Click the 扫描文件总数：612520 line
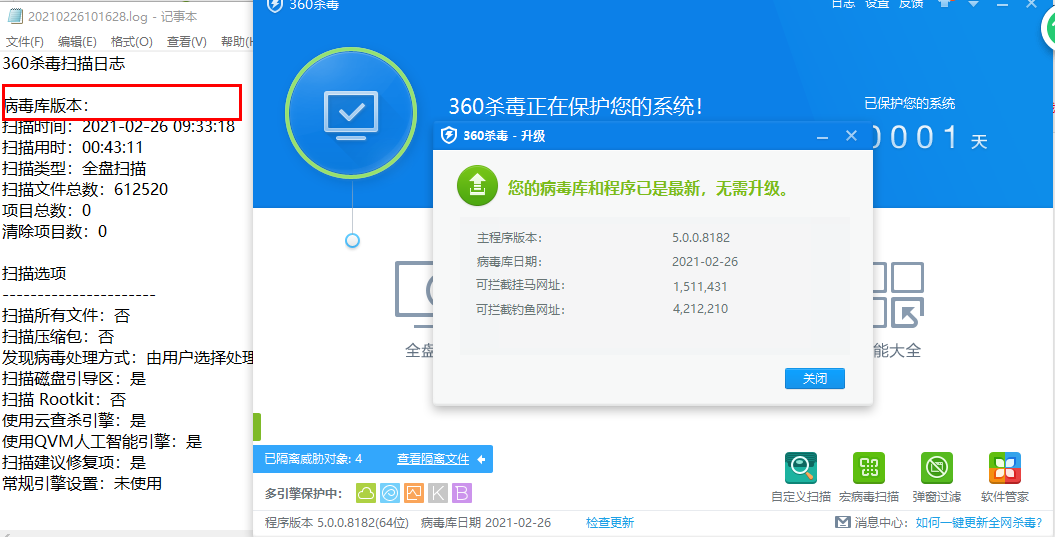 click(x=85, y=189)
